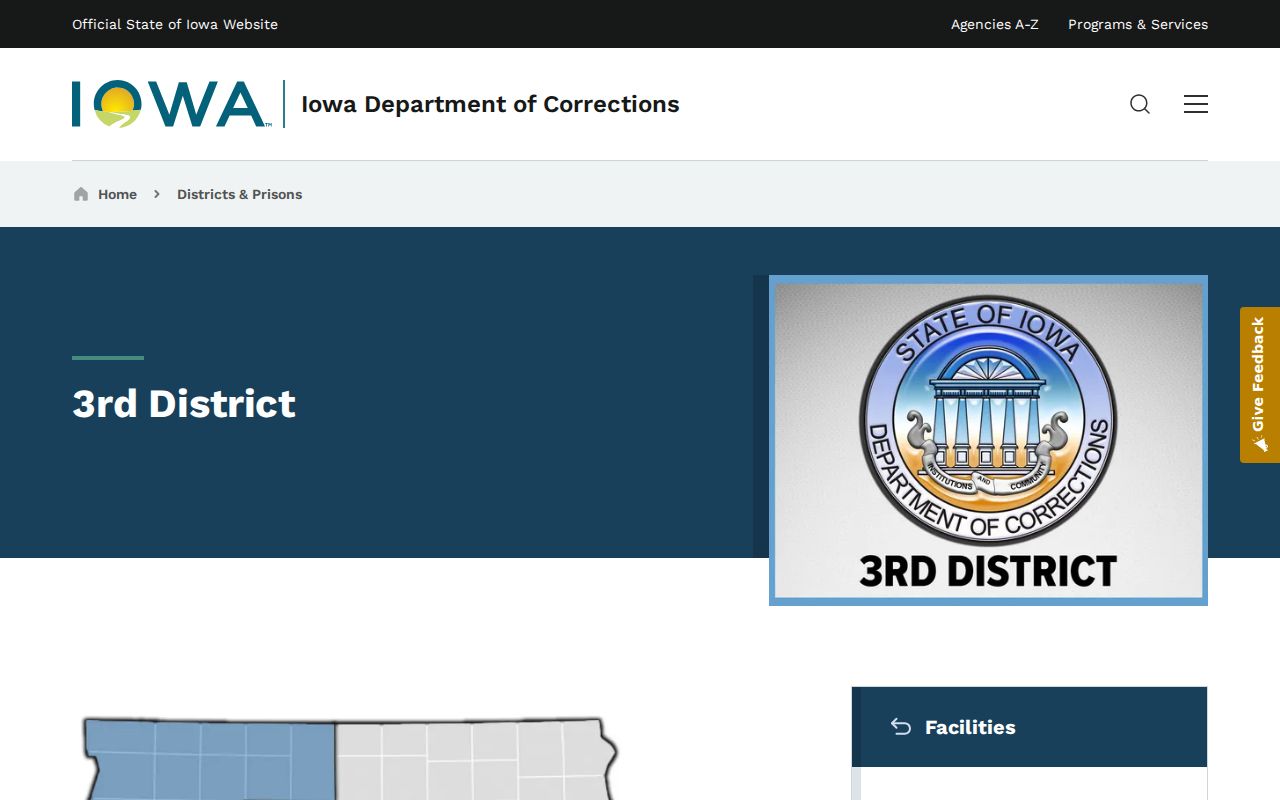Open the Agencies A-Z link

[995, 24]
